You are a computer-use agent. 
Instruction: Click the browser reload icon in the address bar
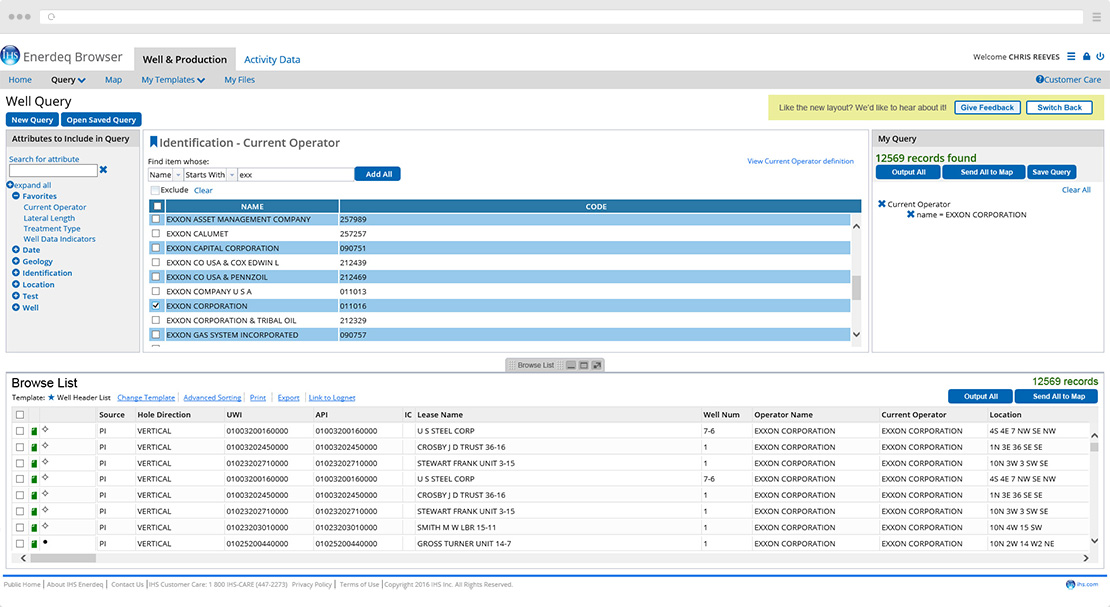point(51,16)
